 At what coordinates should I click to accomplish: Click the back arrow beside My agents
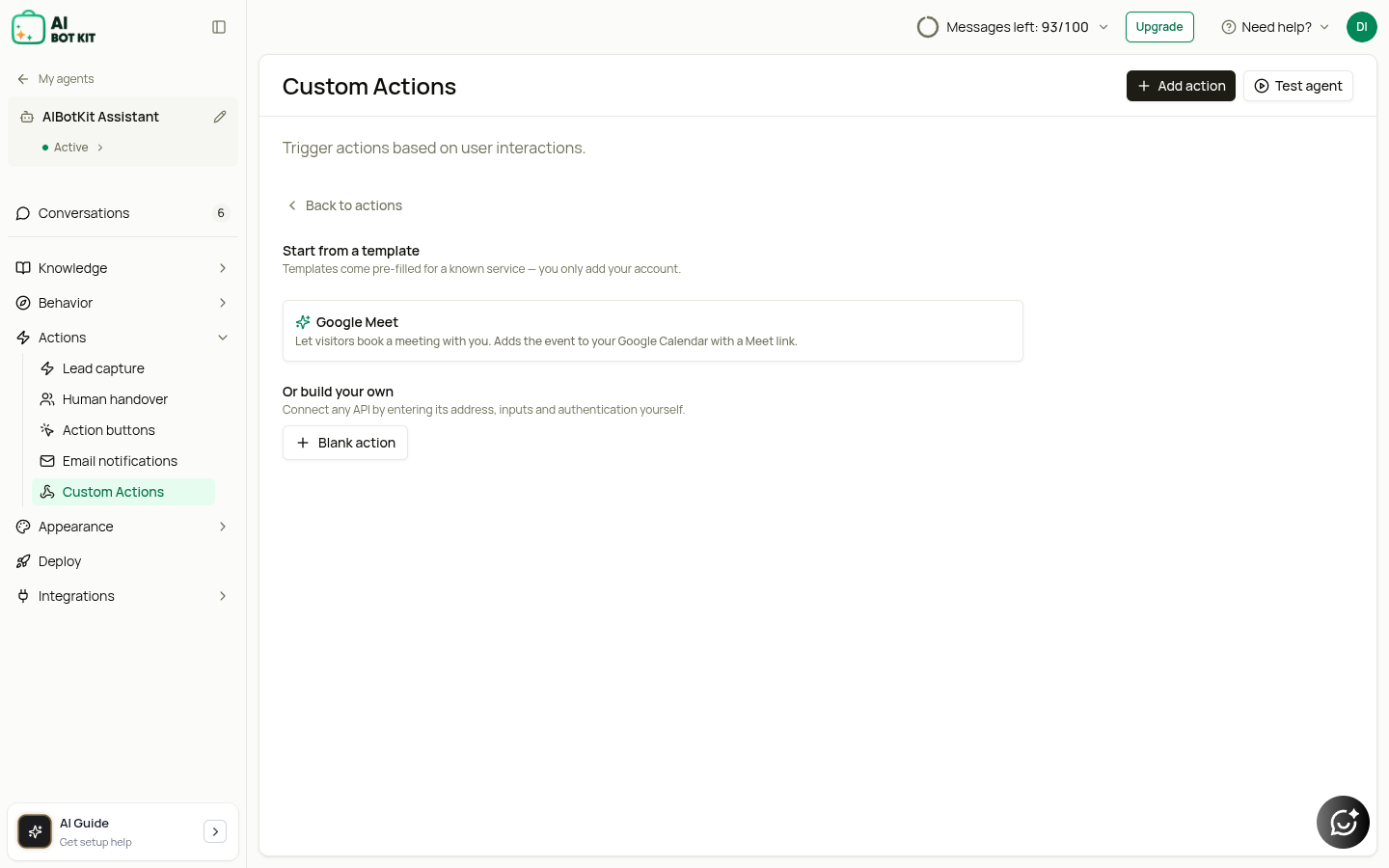point(23,79)
